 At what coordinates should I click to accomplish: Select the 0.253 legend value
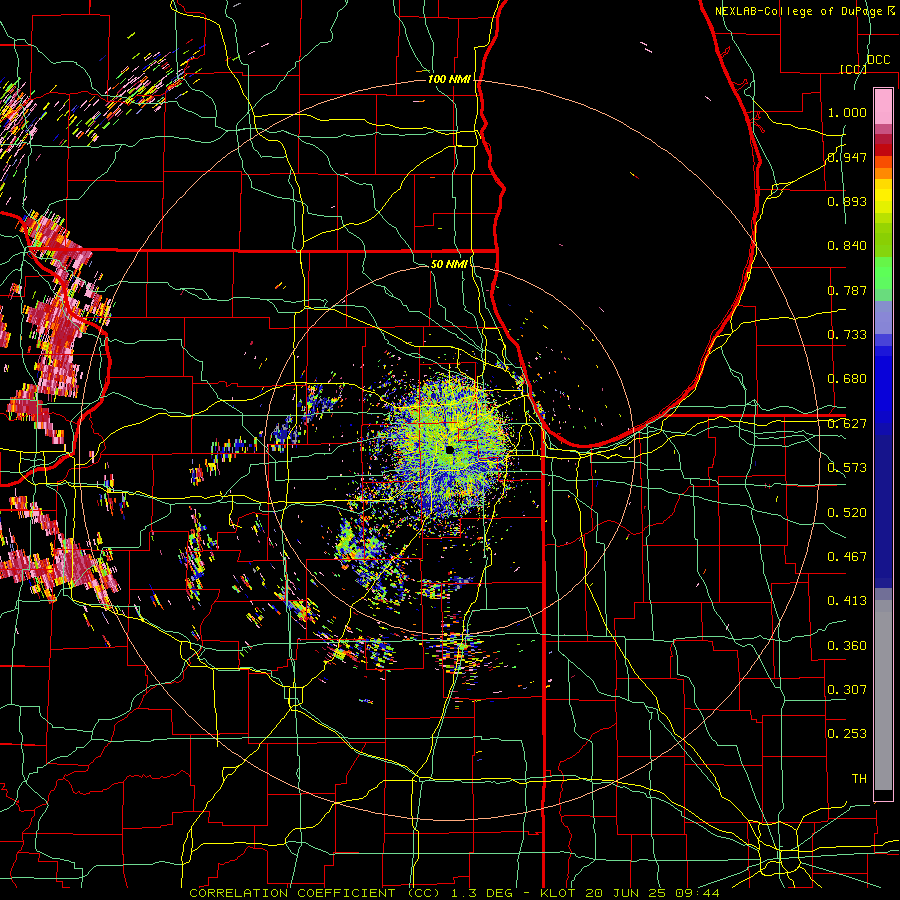point(847,734)
